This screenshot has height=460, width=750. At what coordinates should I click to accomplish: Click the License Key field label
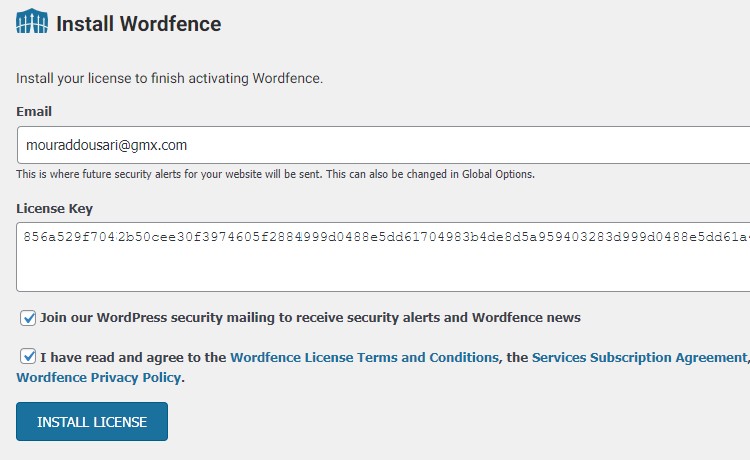55,208
